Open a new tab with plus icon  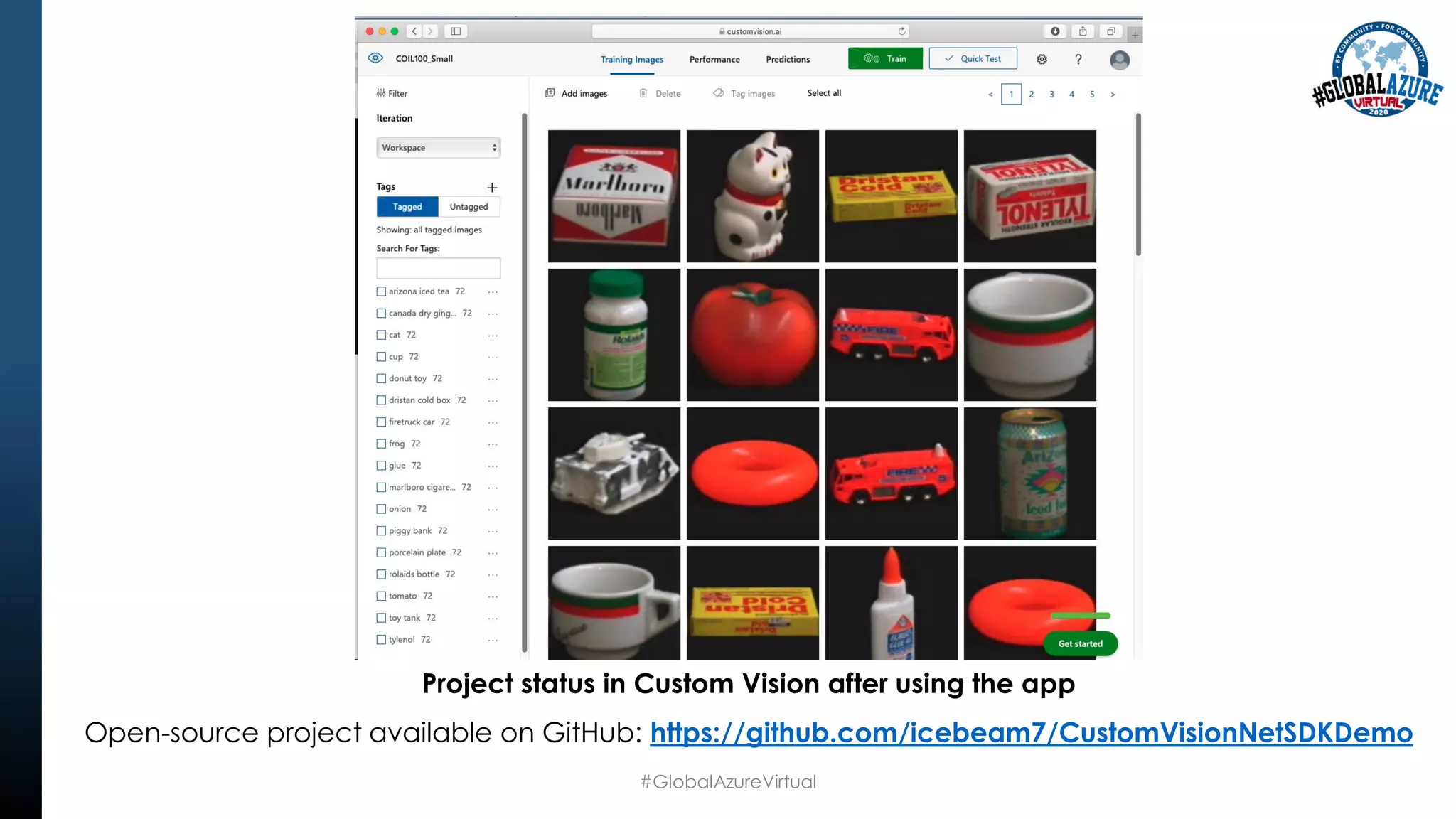coord(1135,35)
